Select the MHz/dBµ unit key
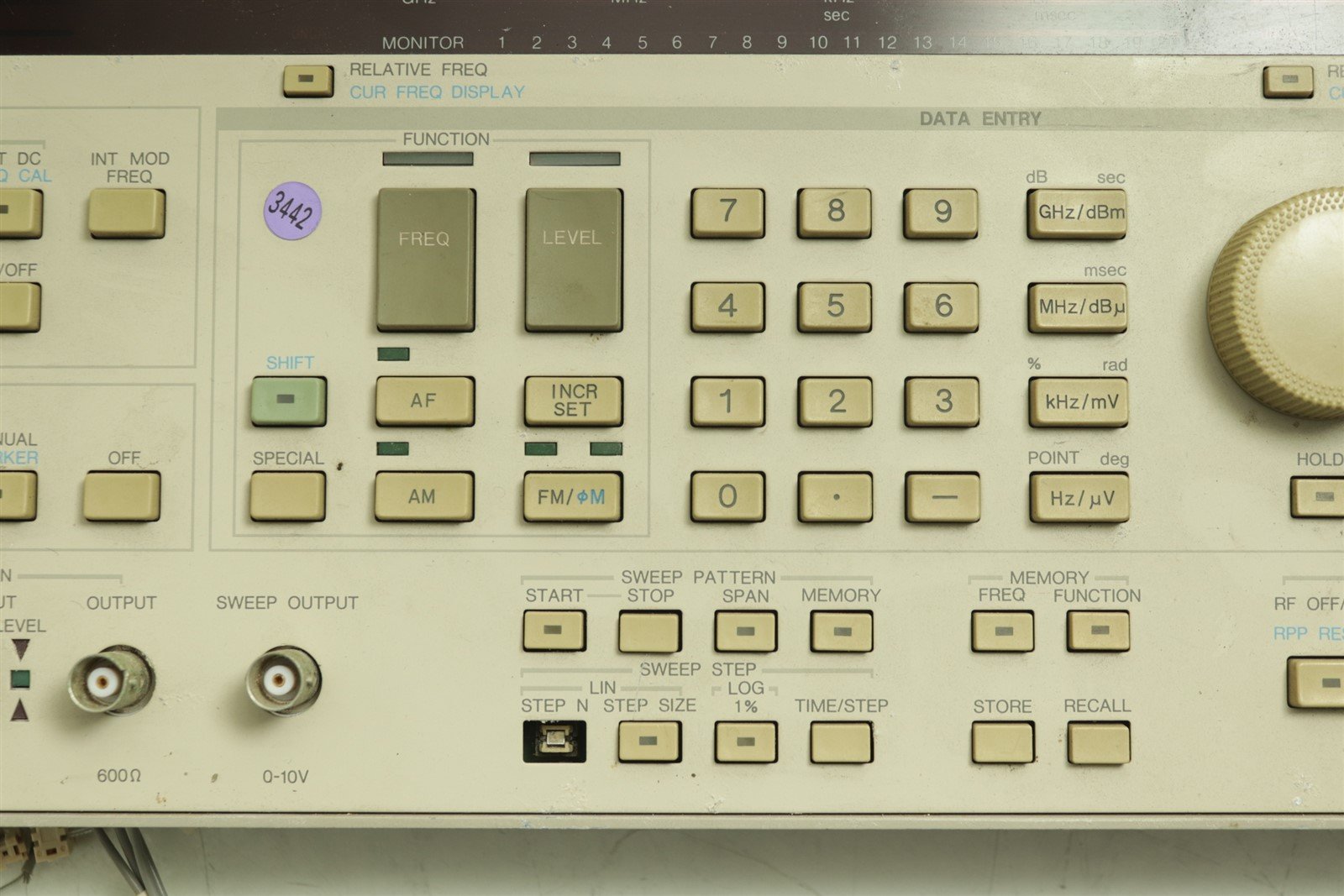This screenshot has width=1344, height=896. point(1078,307)
